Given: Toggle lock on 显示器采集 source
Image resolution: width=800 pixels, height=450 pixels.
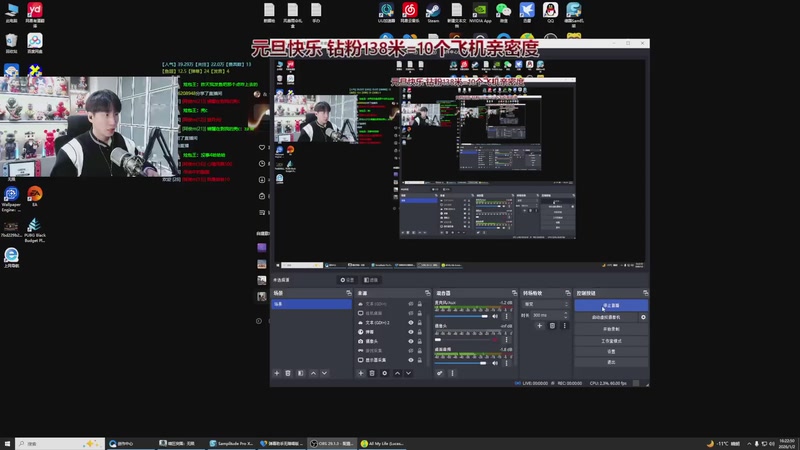Looking at the screenshot, I should 420,360.
